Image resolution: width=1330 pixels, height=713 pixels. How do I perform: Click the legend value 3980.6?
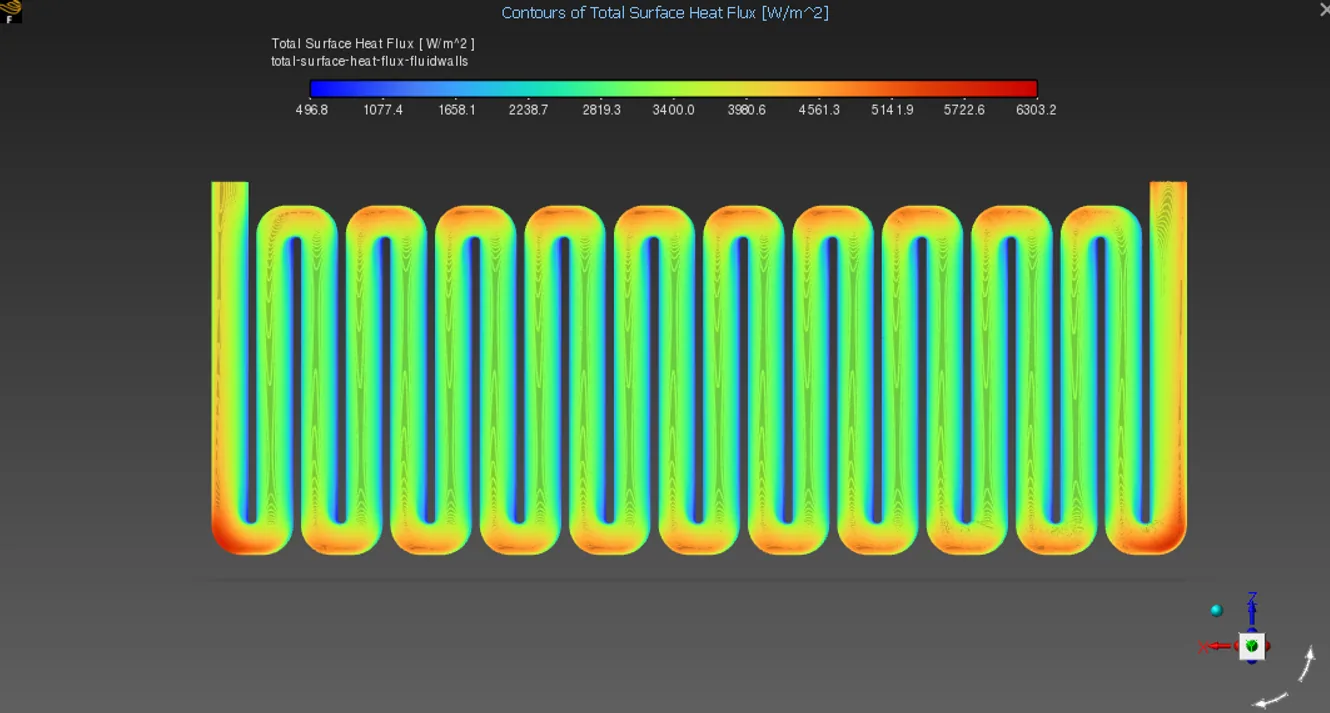tap(746, 110)
